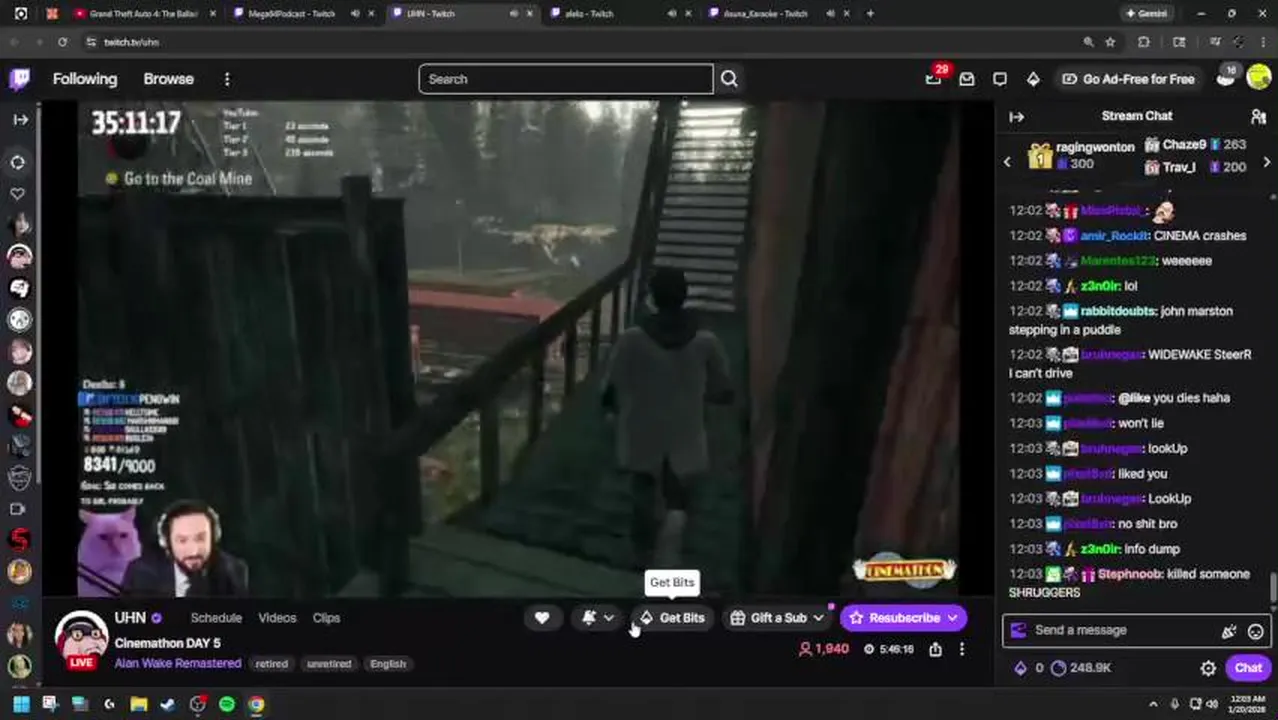Open the chat community users icon
The image size is (1278, 720).
pos(1258,117)
